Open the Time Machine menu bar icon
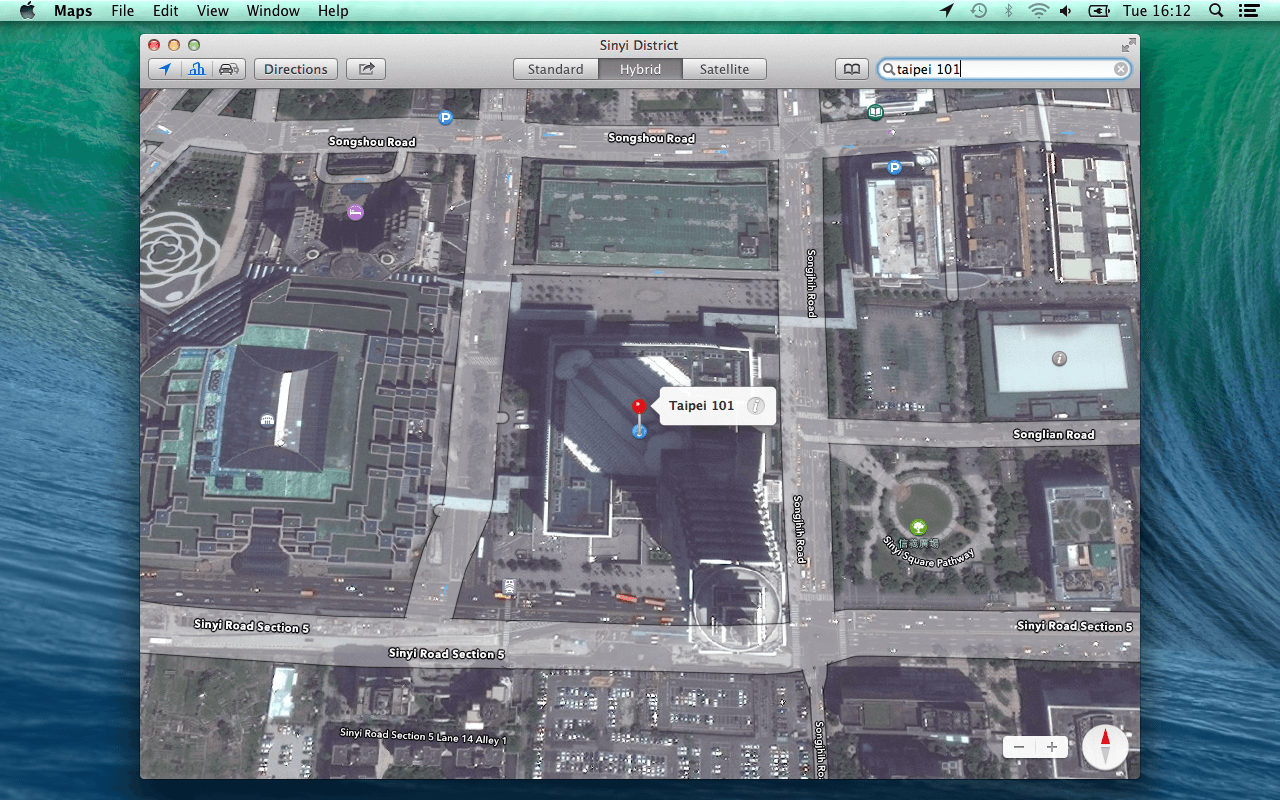This screenshot has width=1280, height=800. (978, 11)
